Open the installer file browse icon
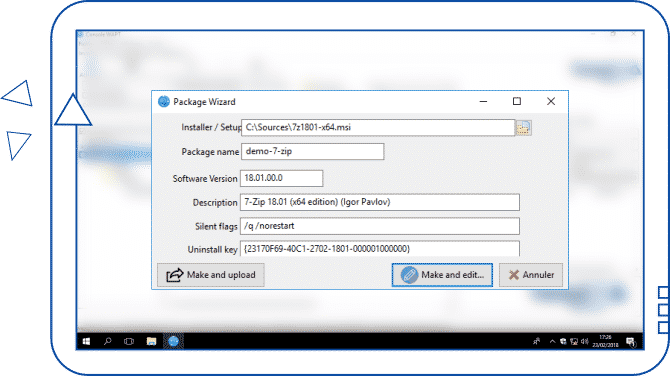Image resolution: width=670 pixels, height=376 pixels. tap(523, 128)
